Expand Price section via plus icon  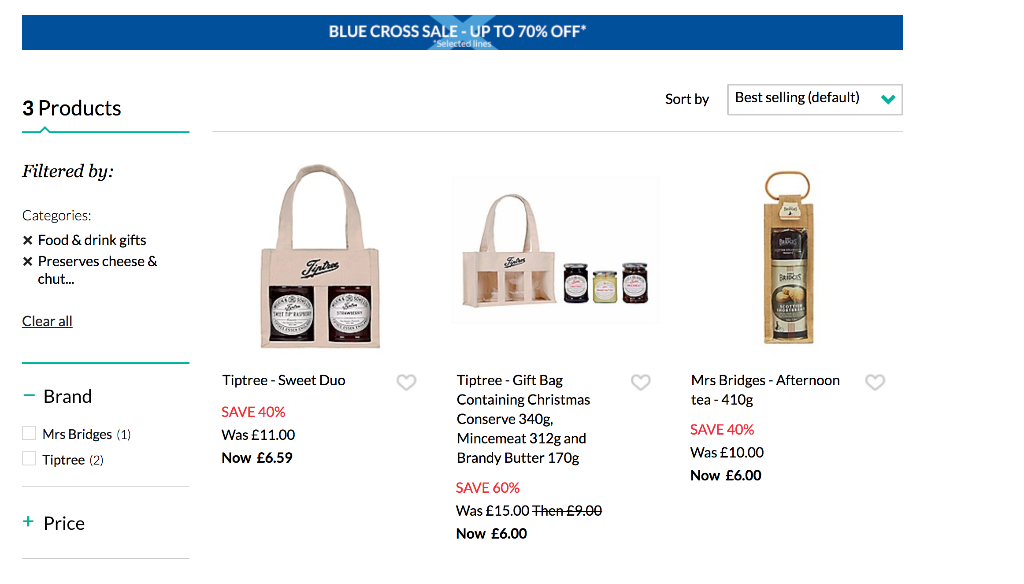[28, 521]
